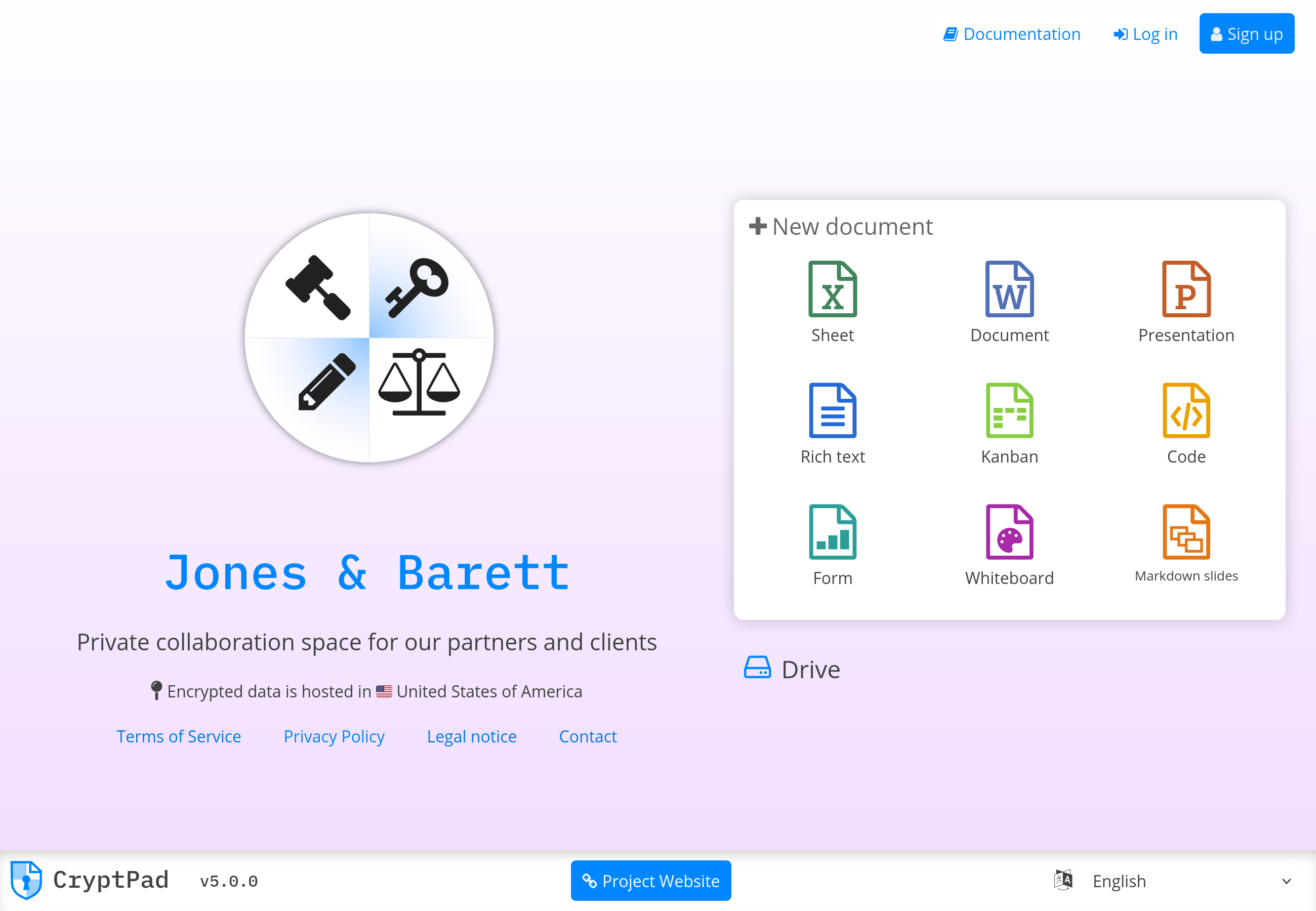Create a new Document file
Viewport: 1316px width, 911px height.
pos(1009,301)
